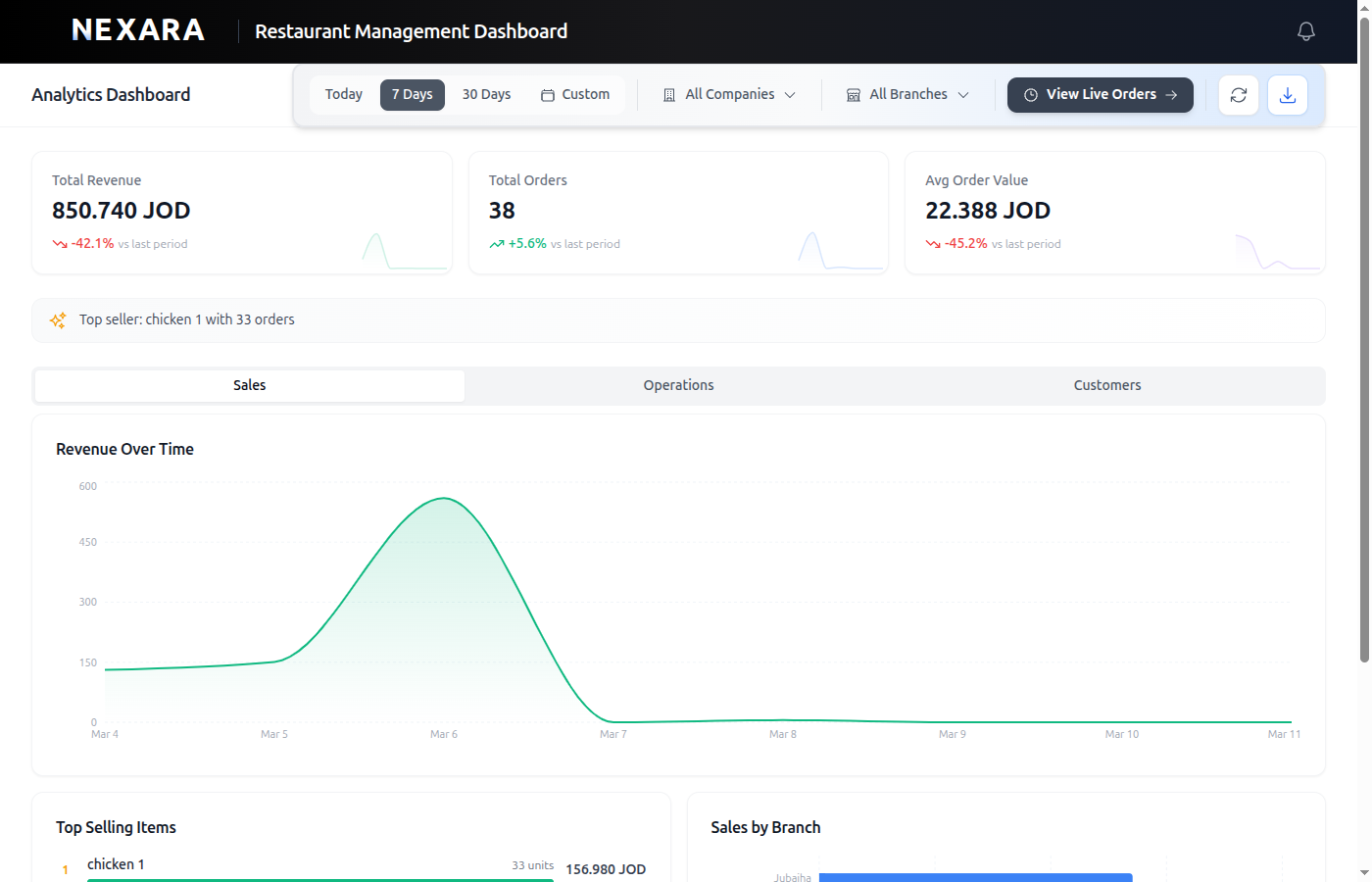
Task: Click the sparkle icon beside Top seller
Action: (58, 320)
